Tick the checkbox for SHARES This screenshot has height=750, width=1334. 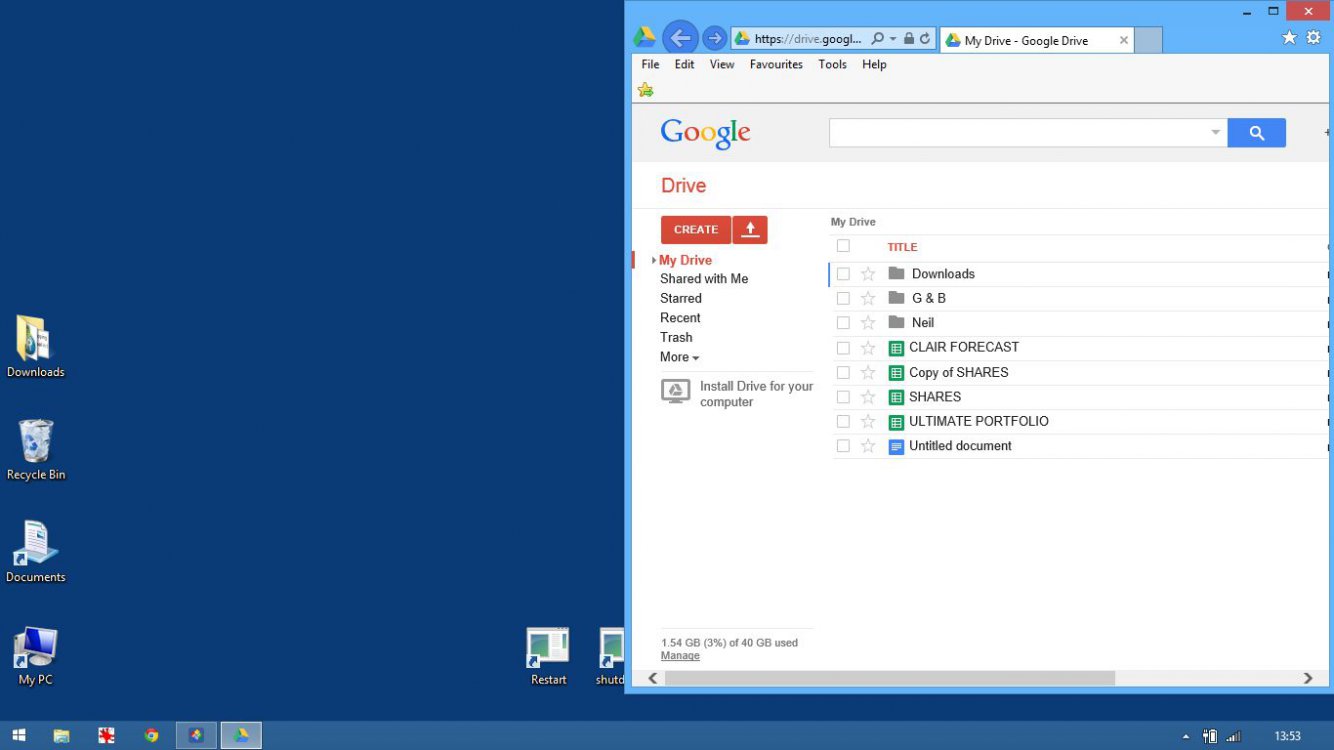pos(843,397)
